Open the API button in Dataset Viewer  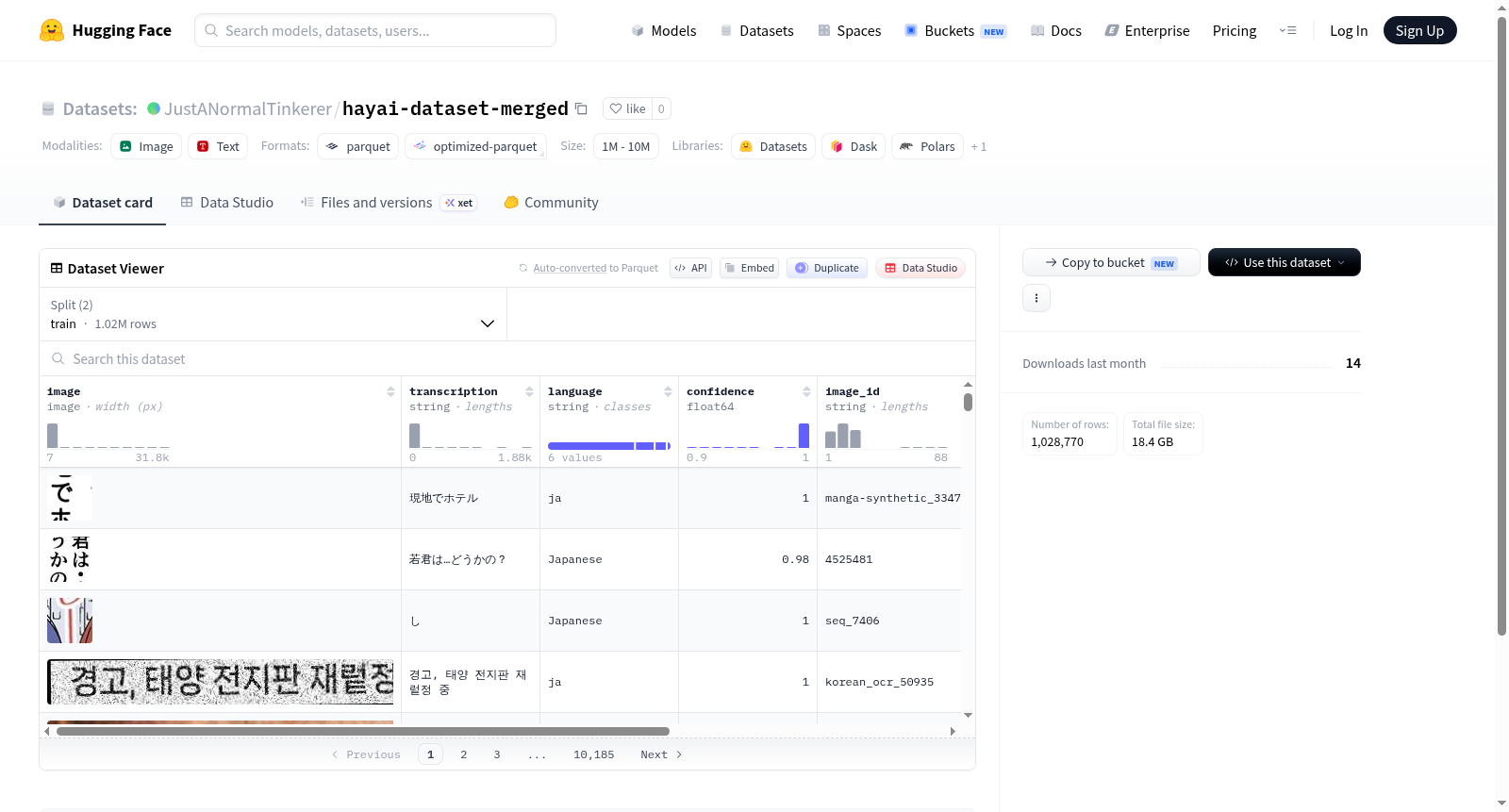click(690, 268)
